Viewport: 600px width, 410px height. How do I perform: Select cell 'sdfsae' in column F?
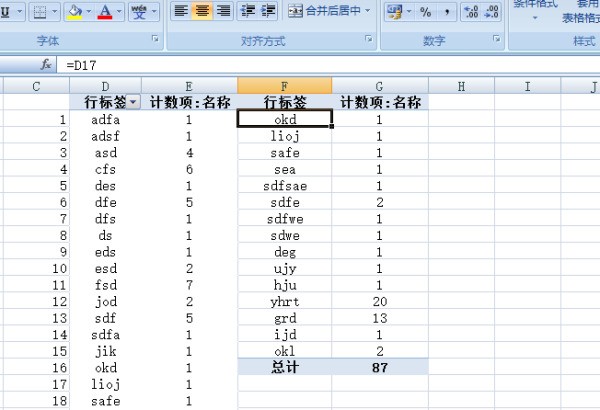(x=285, y=186)
